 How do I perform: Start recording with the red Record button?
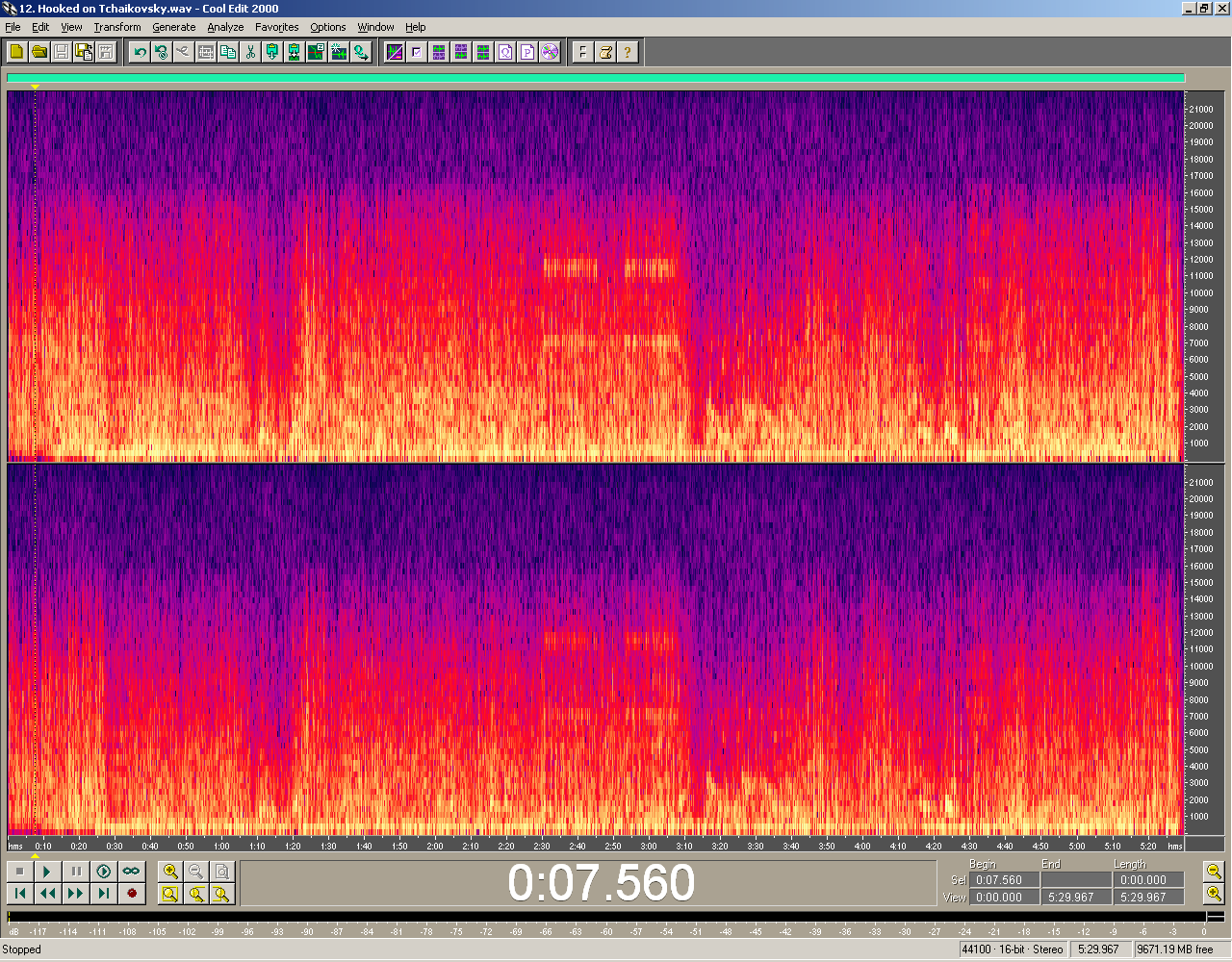131,894
